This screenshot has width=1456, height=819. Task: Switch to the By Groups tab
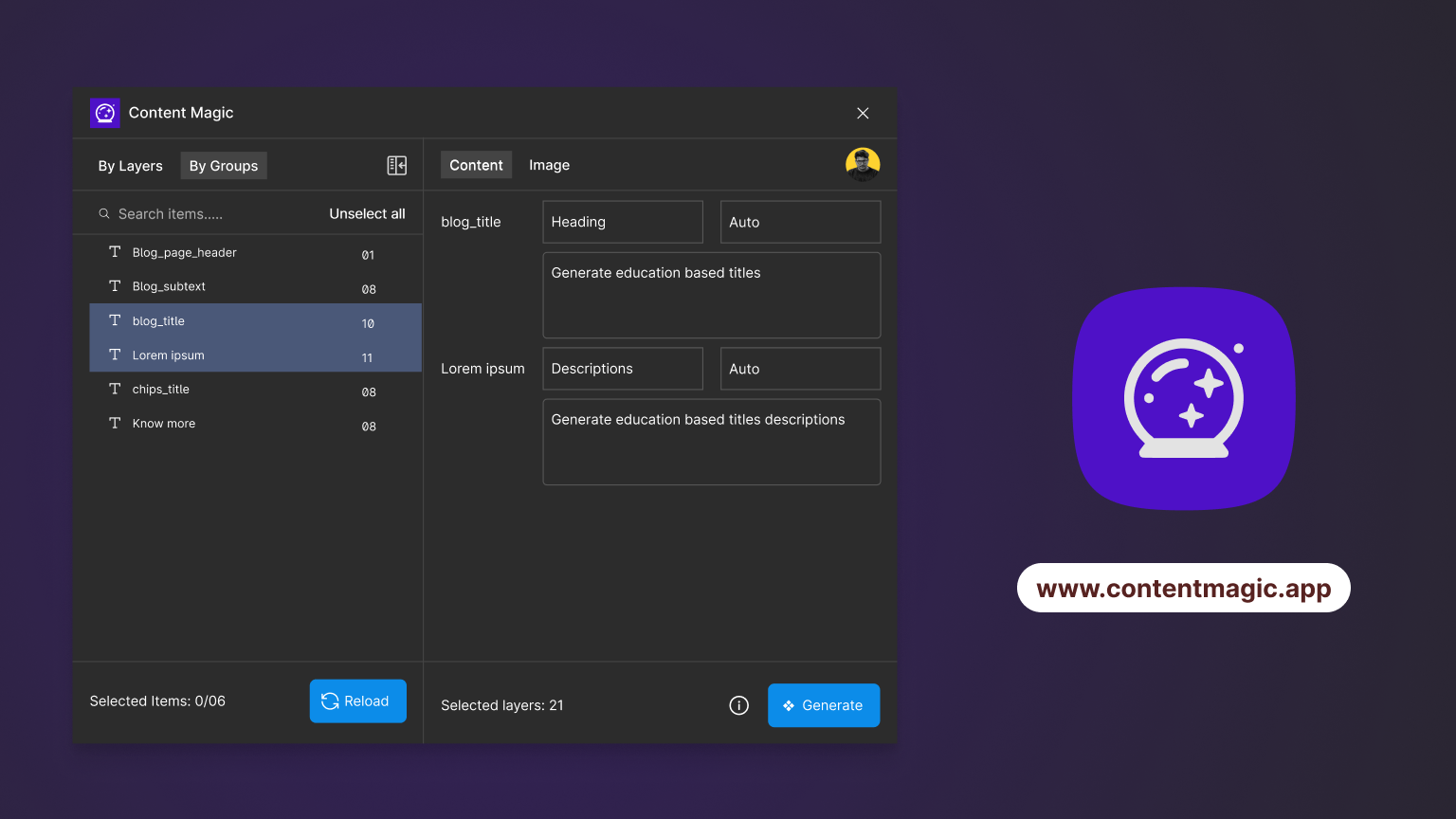pyautogui.click(x=224, y=166)
